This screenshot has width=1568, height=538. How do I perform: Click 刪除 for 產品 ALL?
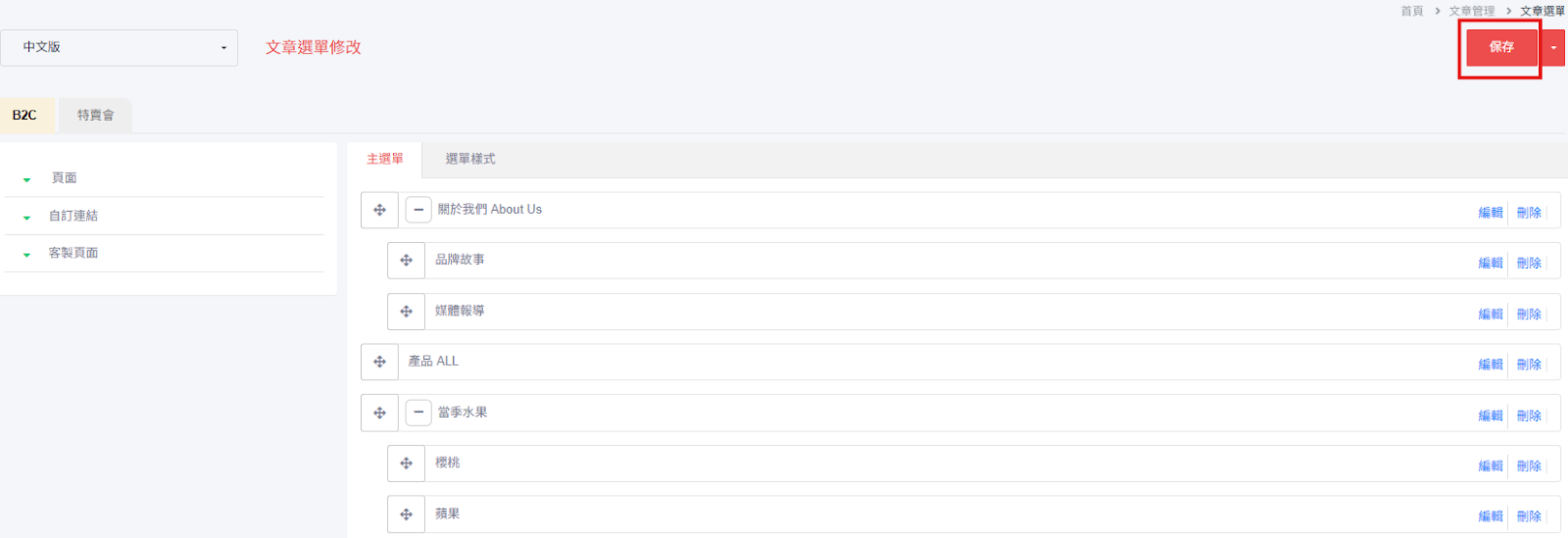pos(1529,364)
